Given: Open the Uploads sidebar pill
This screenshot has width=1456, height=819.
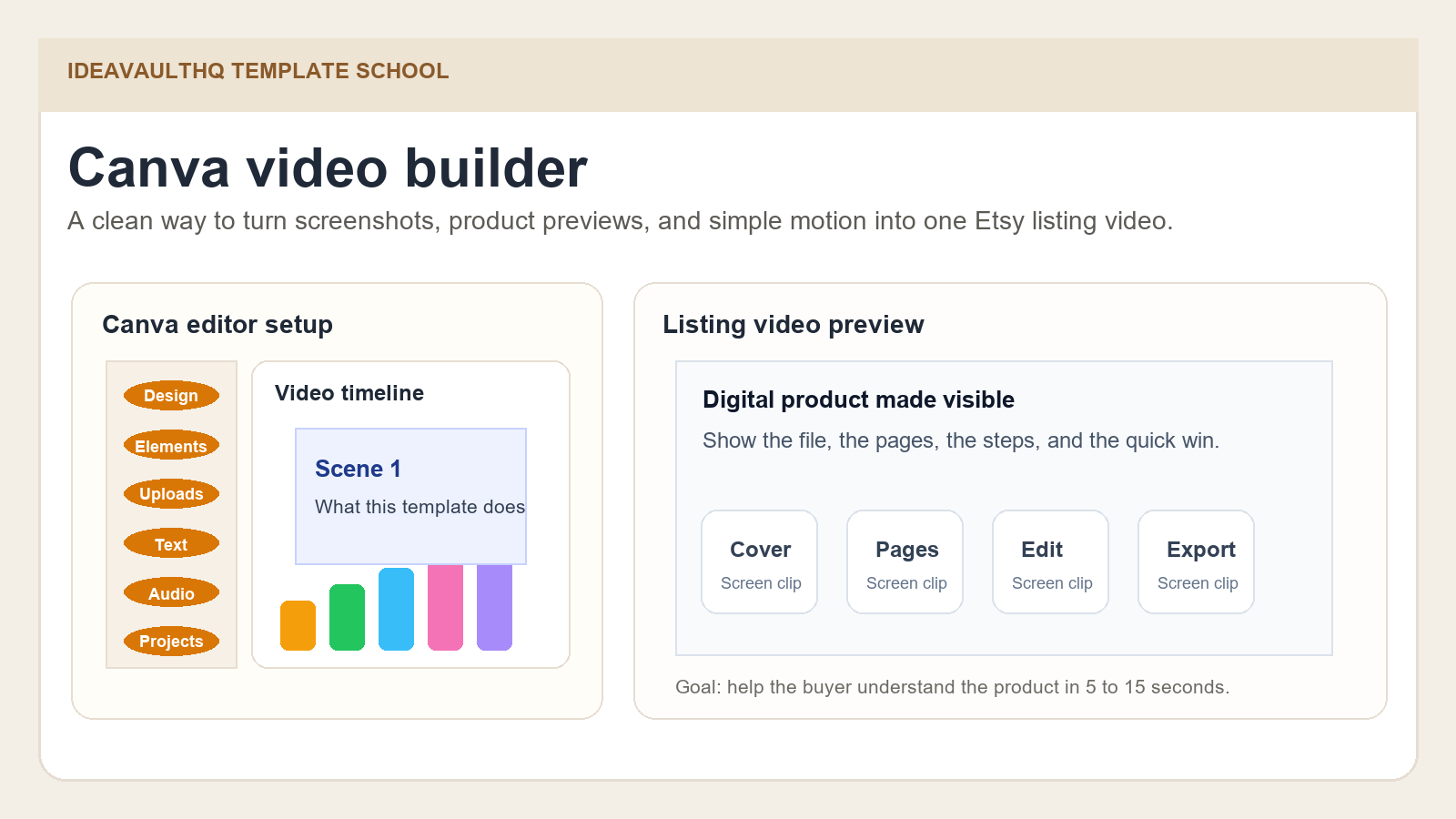Looking at the screenshot, I should 171,494.
